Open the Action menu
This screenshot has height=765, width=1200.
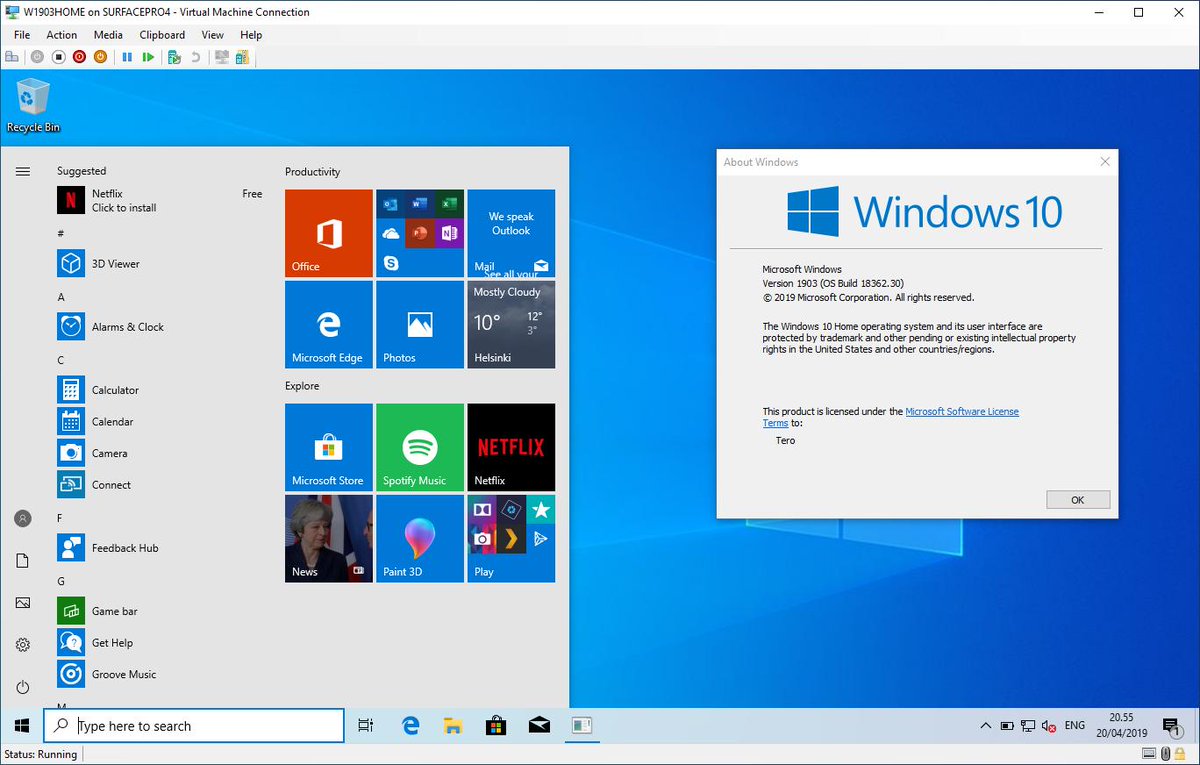(x=61, y=35)
